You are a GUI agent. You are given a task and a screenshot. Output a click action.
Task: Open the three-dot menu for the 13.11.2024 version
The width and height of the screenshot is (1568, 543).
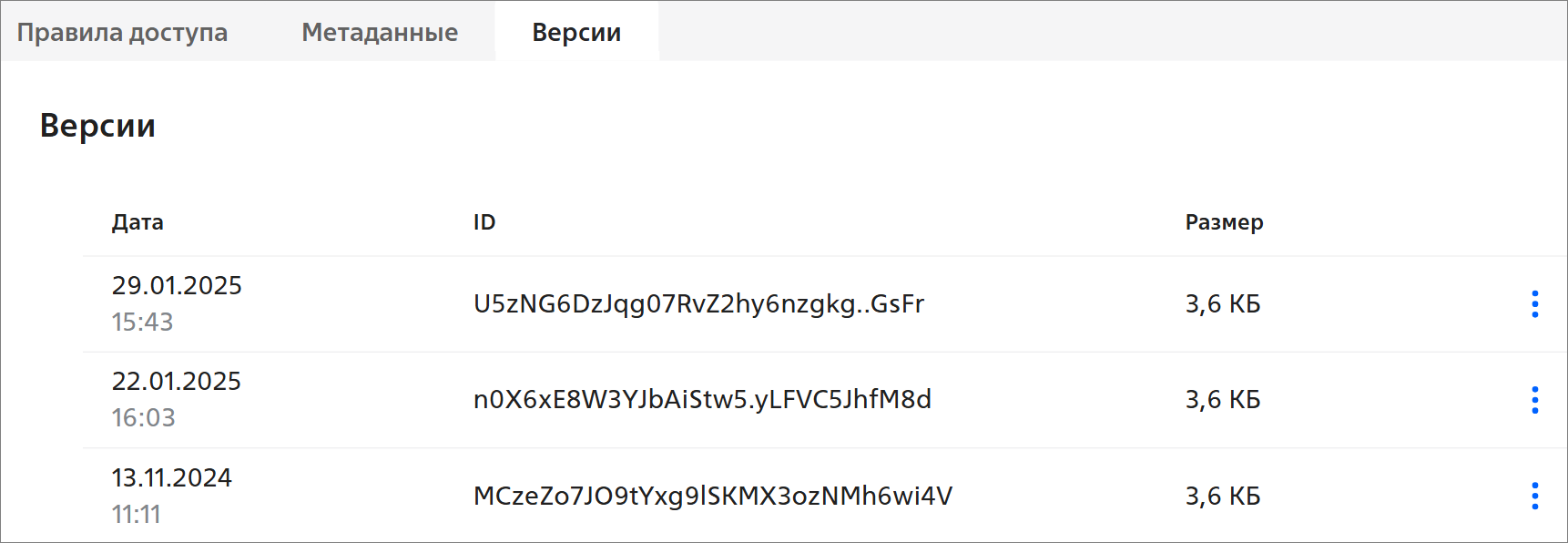click(1534, 496)
